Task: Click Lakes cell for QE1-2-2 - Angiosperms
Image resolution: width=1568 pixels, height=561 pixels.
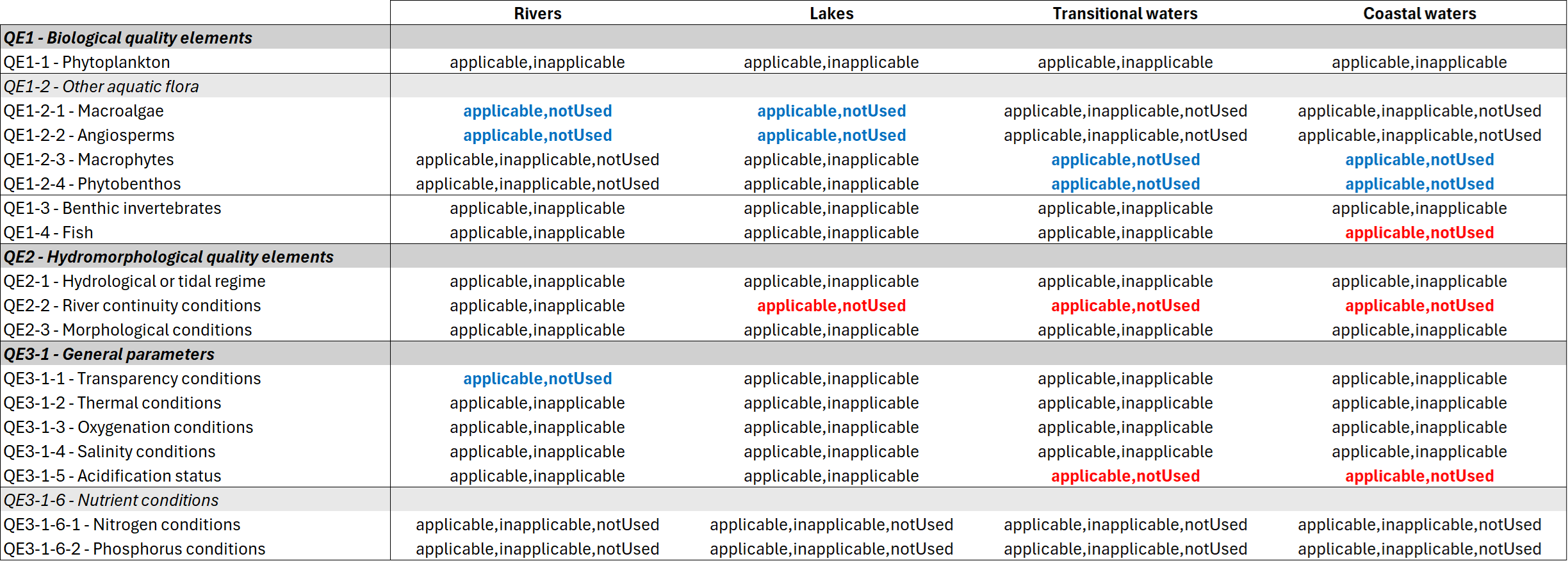Action: 831,135
